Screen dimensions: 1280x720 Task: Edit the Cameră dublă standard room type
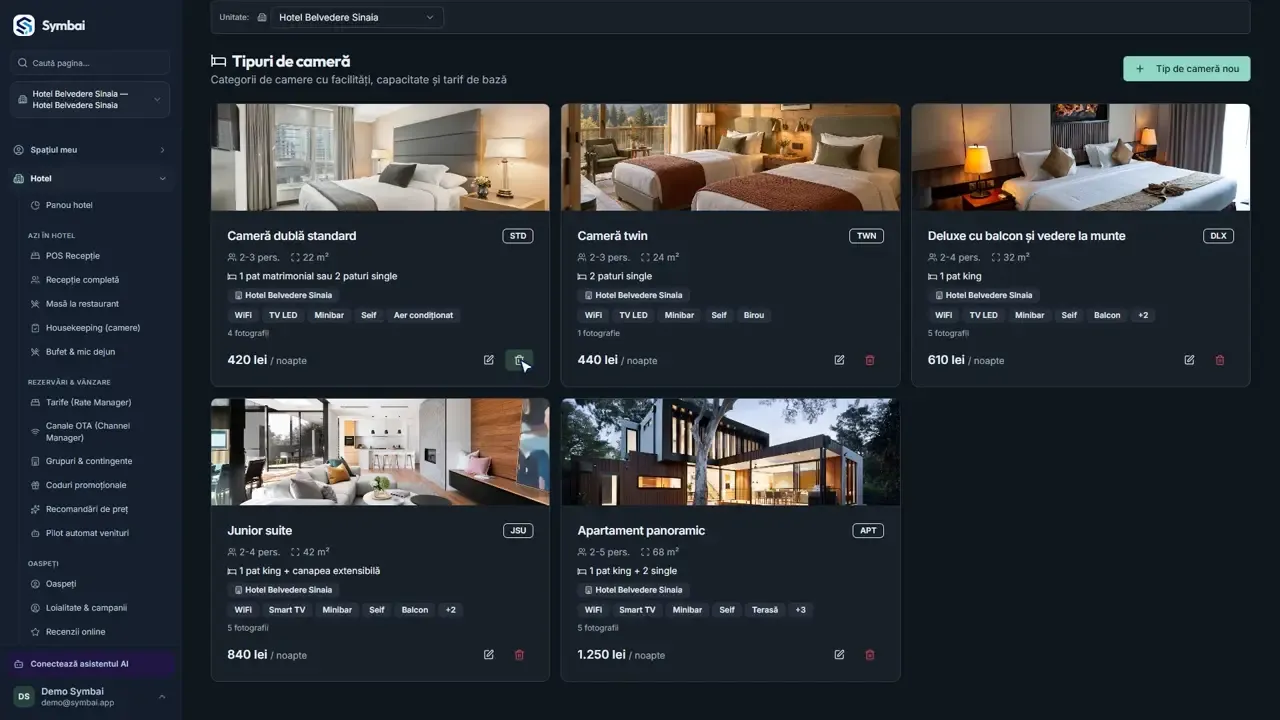[489, 360]
